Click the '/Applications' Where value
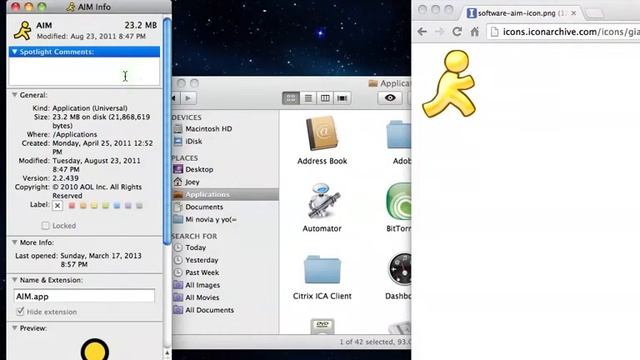The width and height of the screenshot is (640, 360). coord(75,134)
